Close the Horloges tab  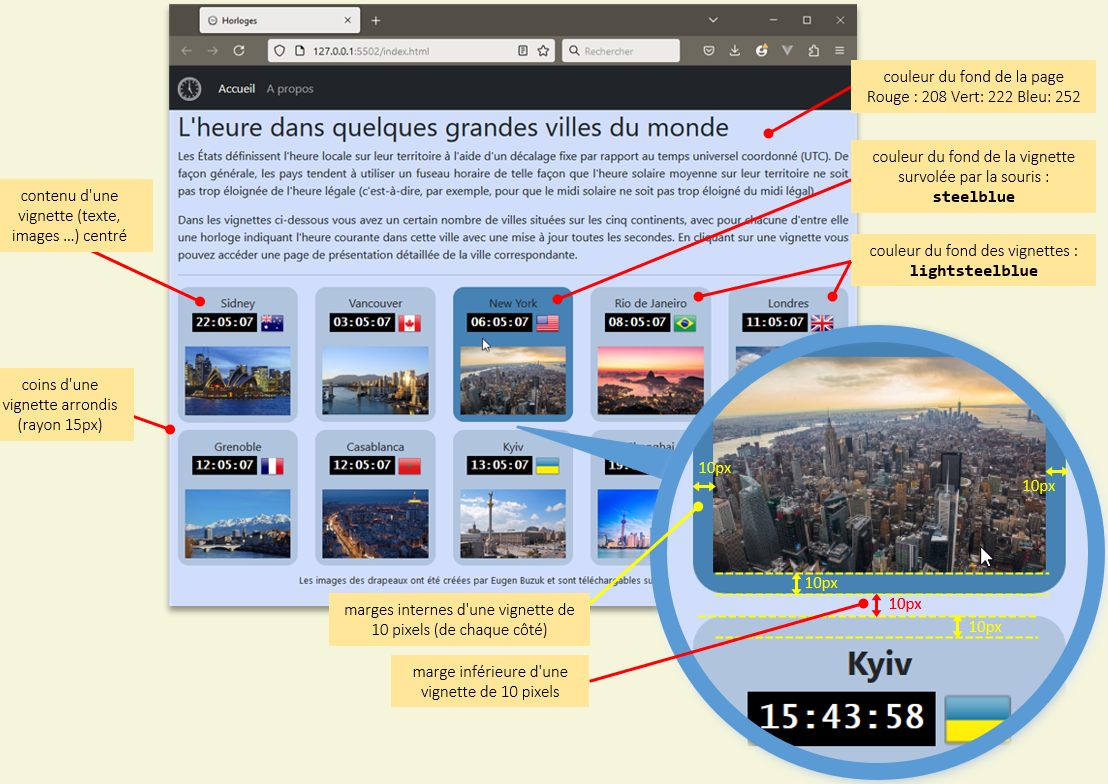click(x=348, y=20)
